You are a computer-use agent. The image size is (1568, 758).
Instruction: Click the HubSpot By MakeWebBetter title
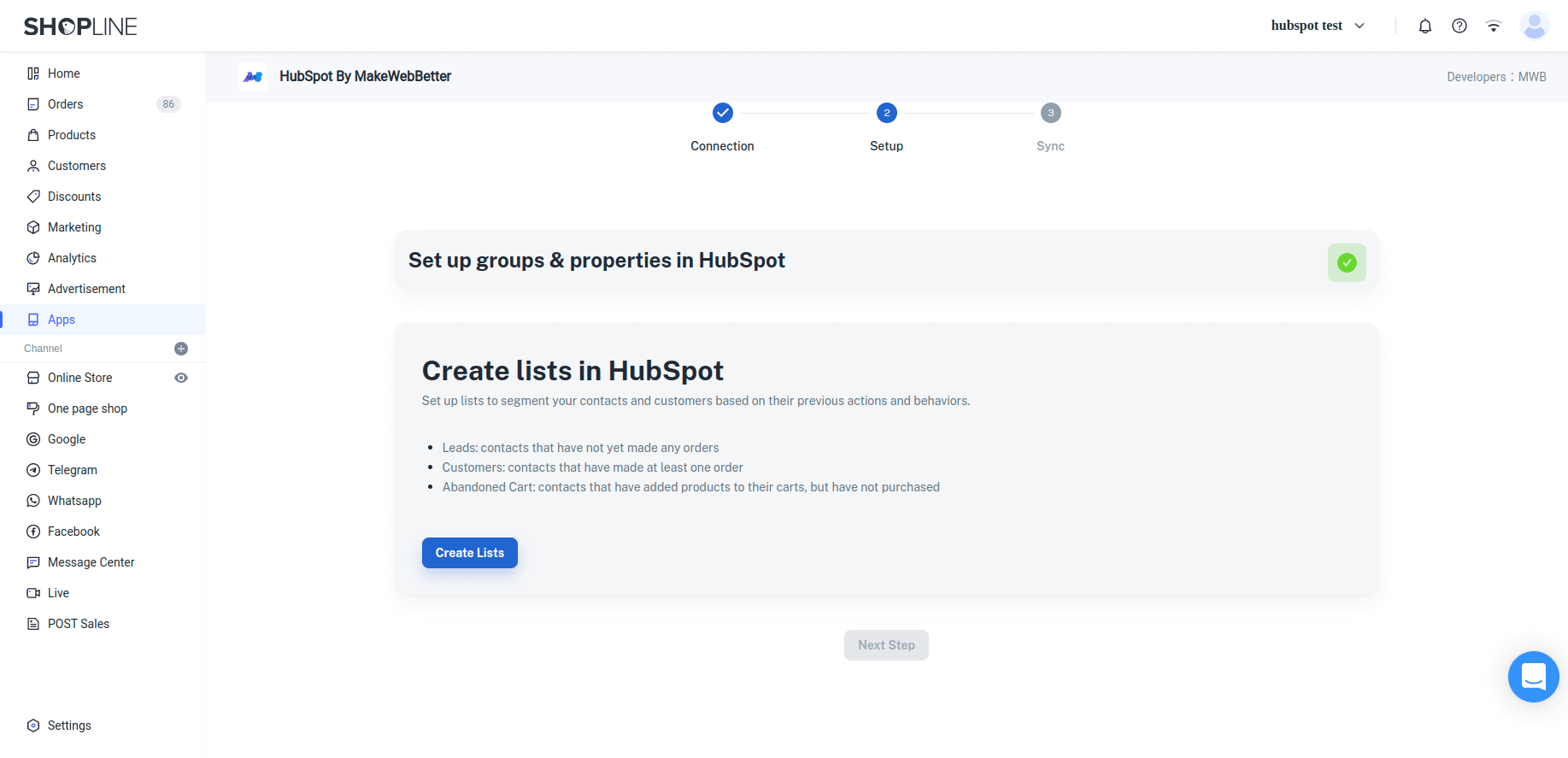click(x=365, y=76)
